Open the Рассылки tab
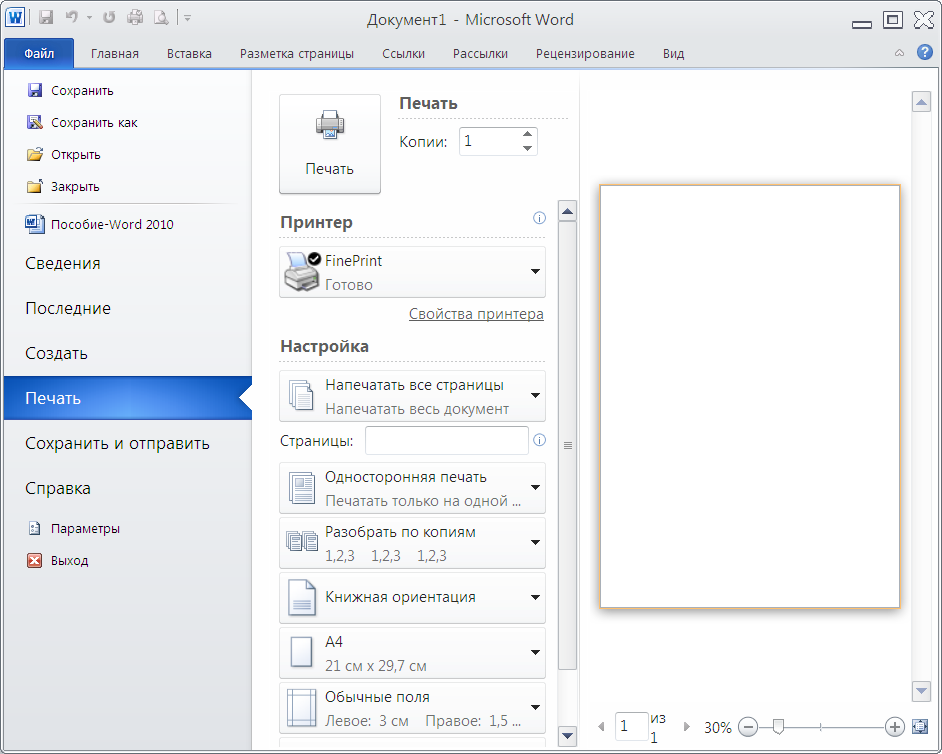The height and width of the screenshot is (754, 942). coord(480,53)
